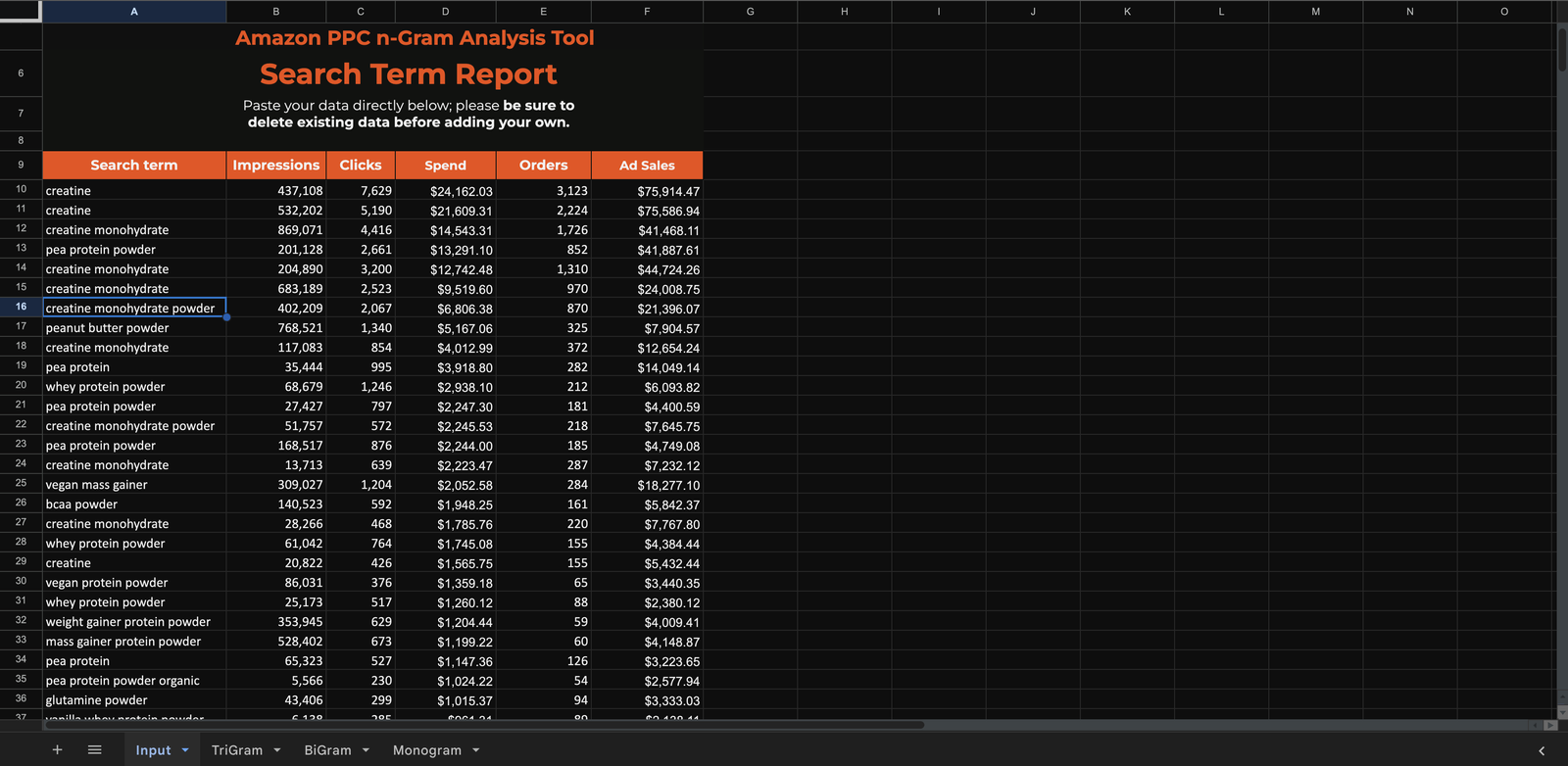Open the Input tab dropdown arrow
The height and width of the screenshot is (766, 1568).
[185, 750]
